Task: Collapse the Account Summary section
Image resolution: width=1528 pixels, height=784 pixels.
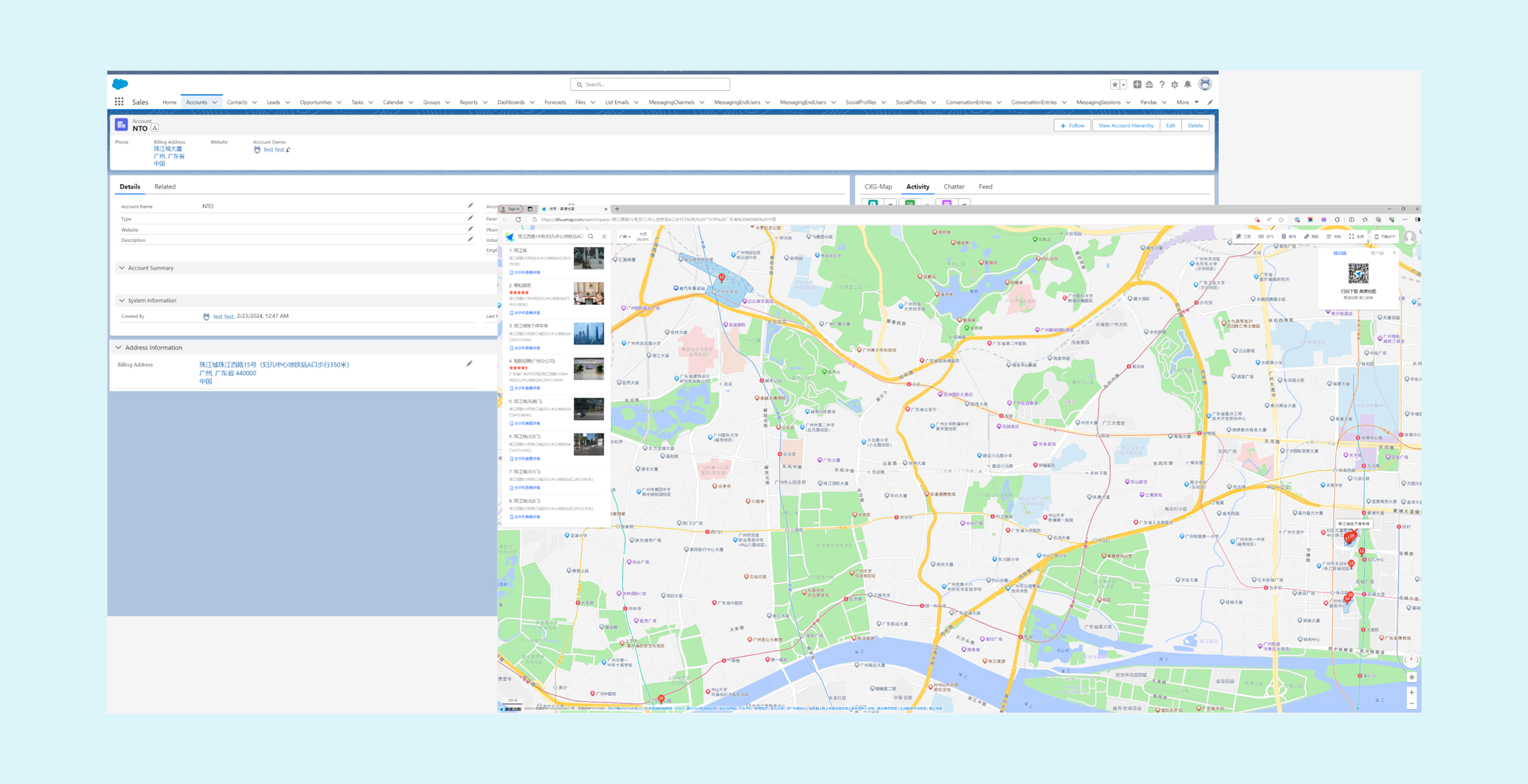Action: point(122,268)
